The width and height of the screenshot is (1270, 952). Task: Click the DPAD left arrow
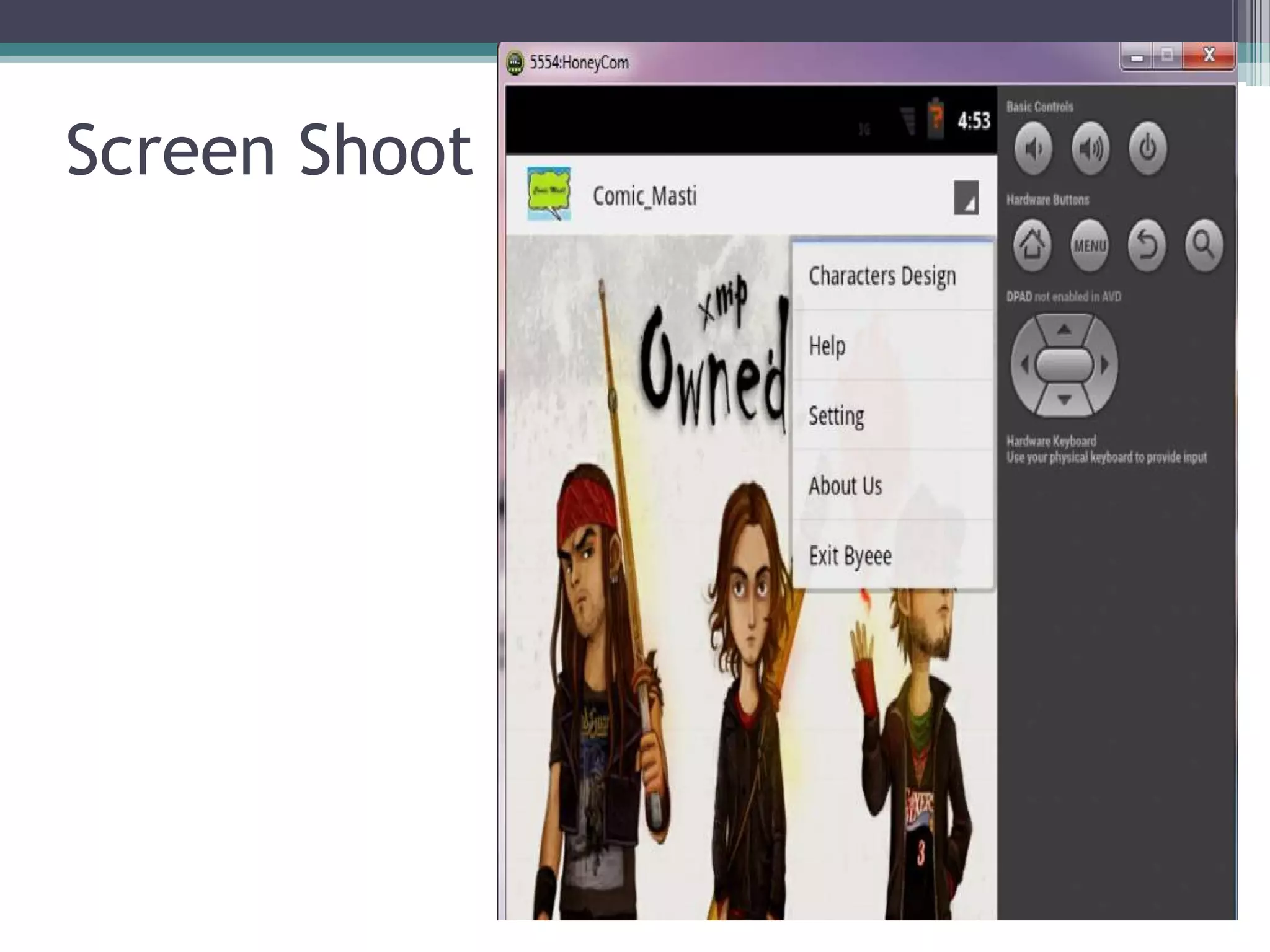(1024, 364)
